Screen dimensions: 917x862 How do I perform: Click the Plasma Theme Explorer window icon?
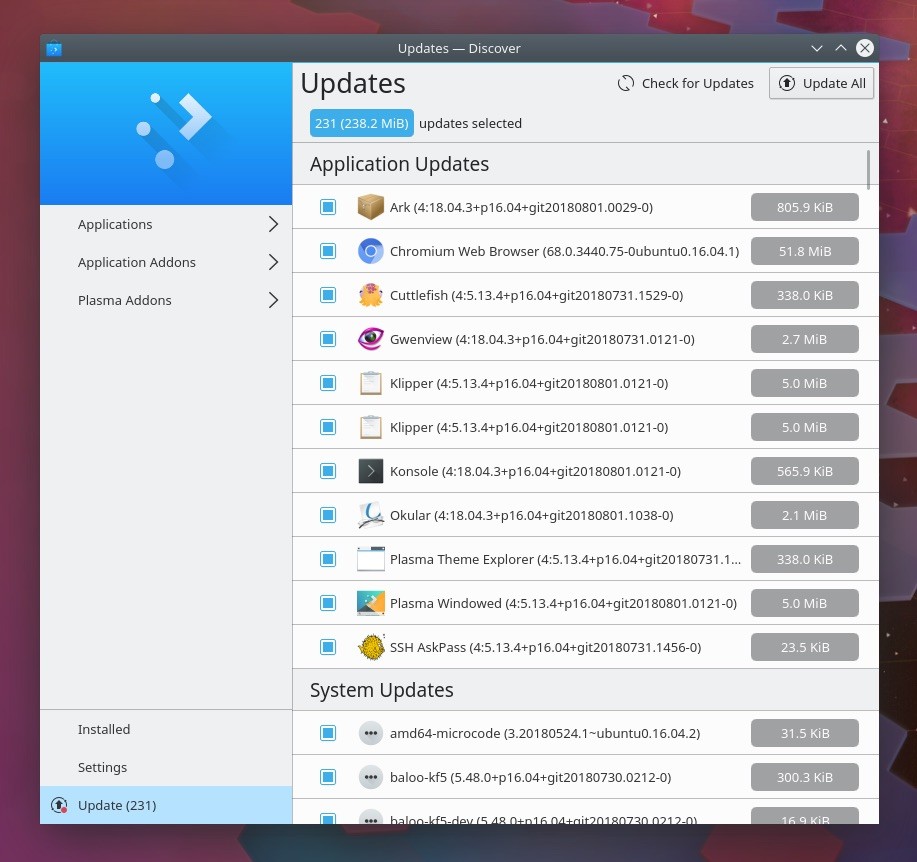point(370,558)
